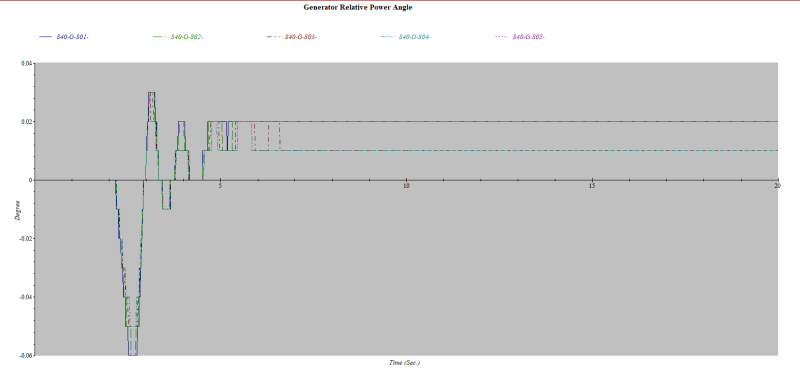
Task: Click the 15 second tick label on x-axis
Action: pyautogui.click(x=592, y=186)
